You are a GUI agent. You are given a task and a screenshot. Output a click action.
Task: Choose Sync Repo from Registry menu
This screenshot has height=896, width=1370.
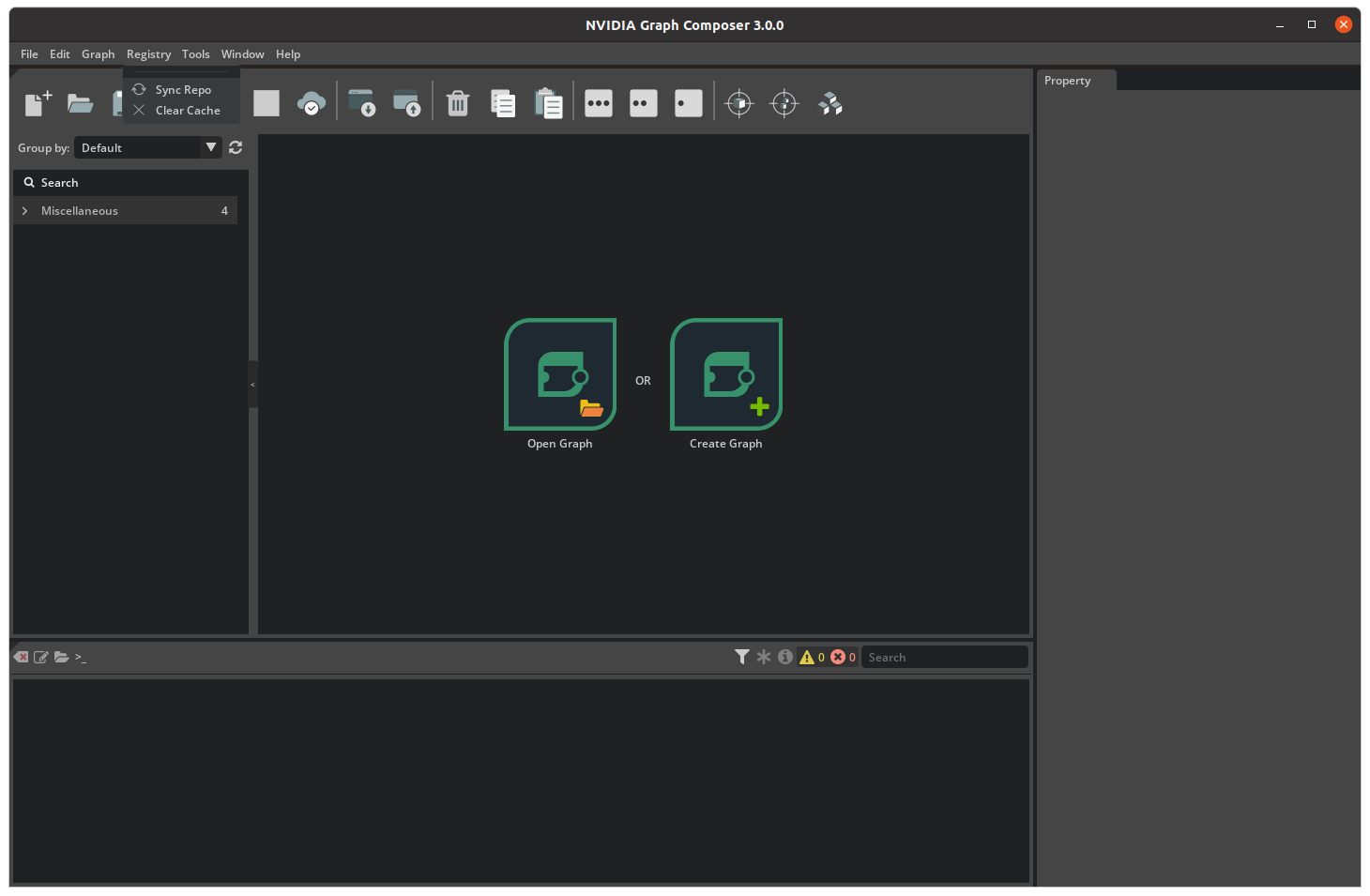click(182, 90)
